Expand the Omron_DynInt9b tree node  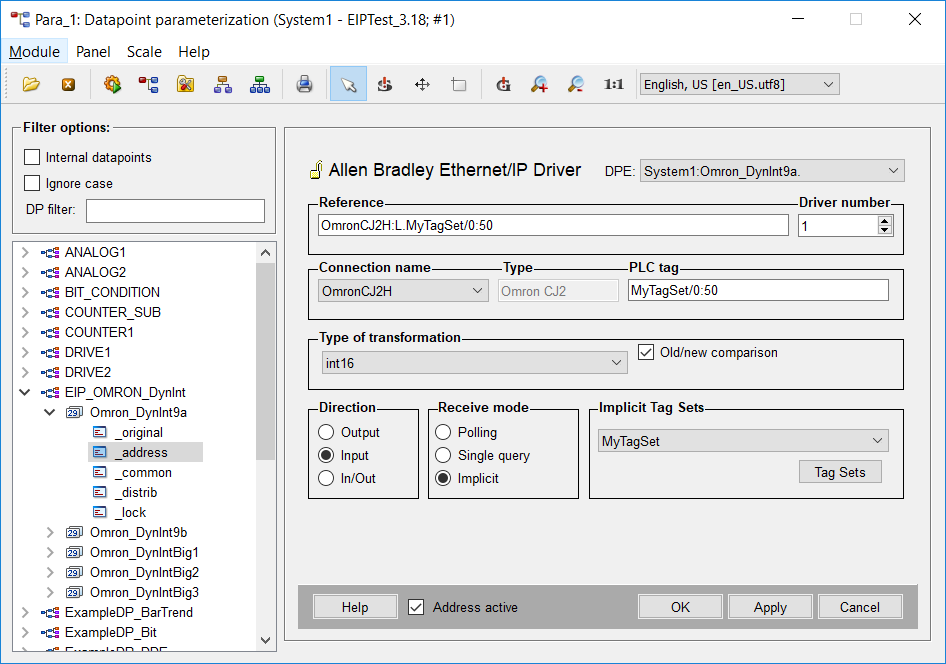[51, 532]
